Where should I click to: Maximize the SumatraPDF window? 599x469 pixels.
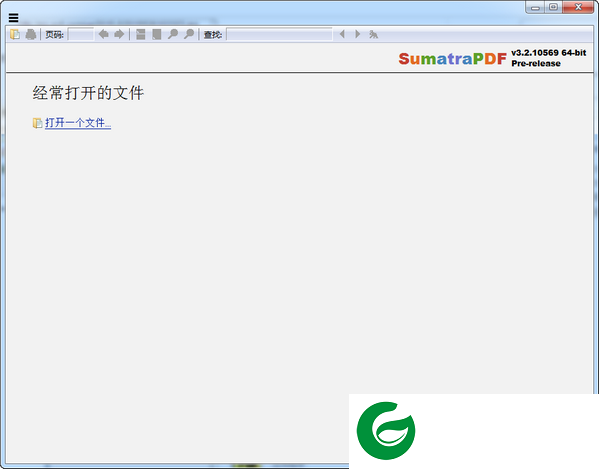(x=554, y=7)
